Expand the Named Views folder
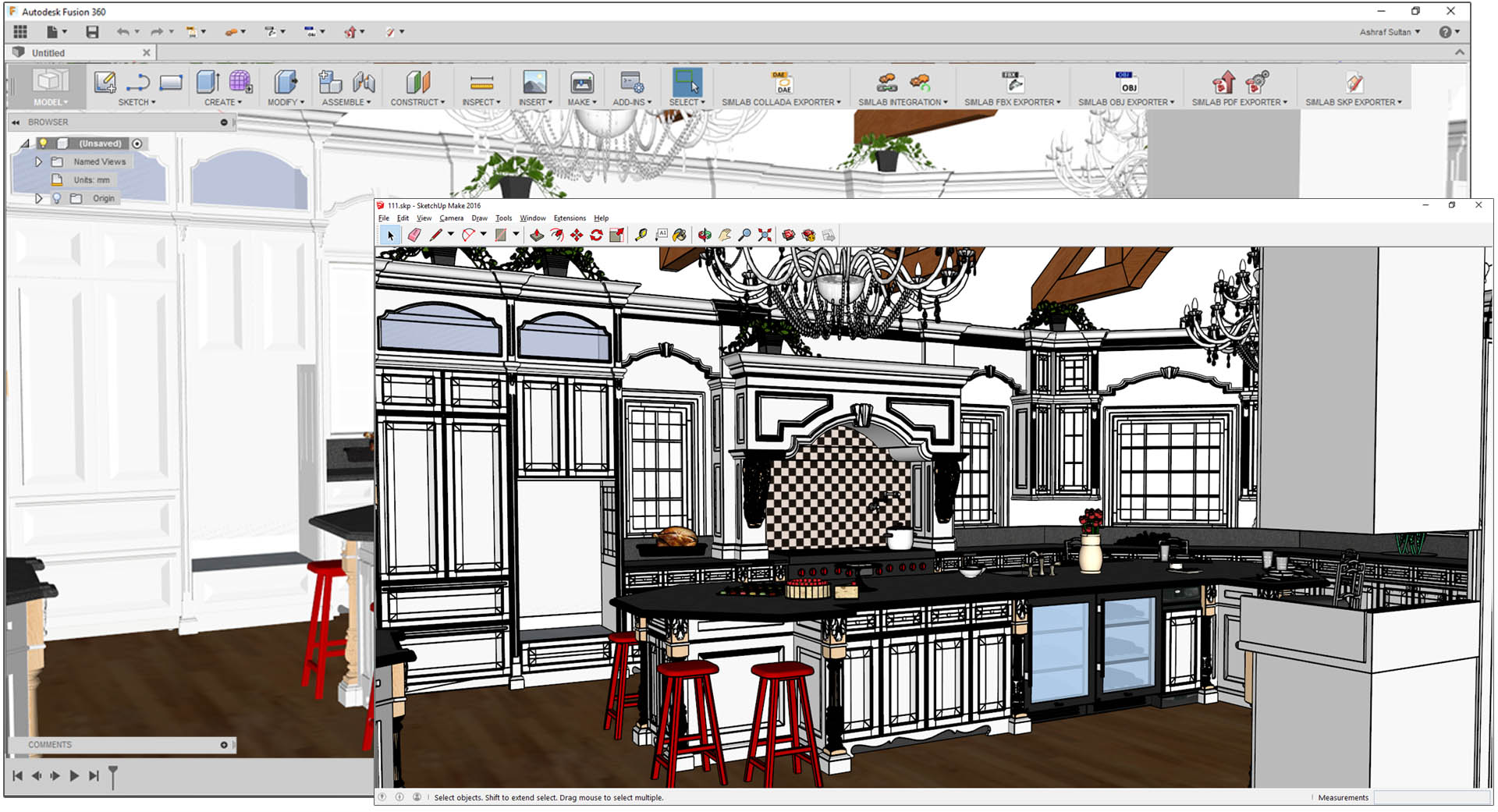 (x=38, y=161)
